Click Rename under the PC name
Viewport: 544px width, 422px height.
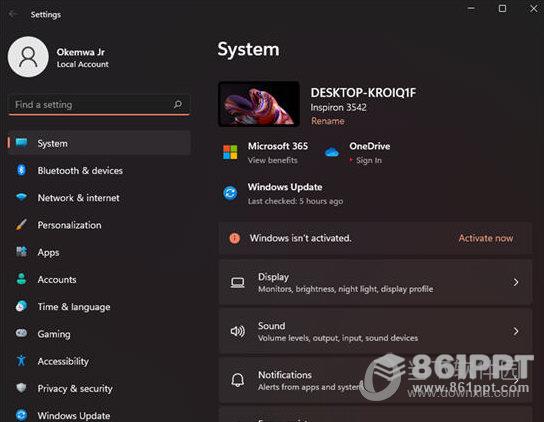[x=328, y=121]
